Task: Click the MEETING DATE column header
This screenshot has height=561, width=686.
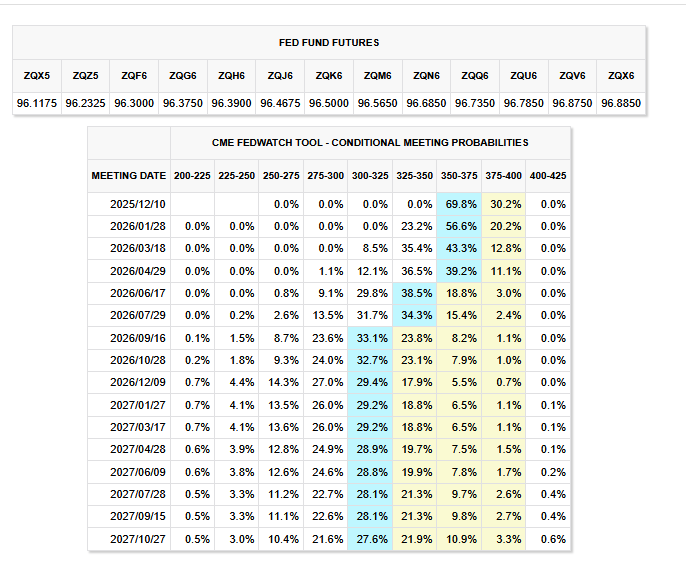Action: 128,175
